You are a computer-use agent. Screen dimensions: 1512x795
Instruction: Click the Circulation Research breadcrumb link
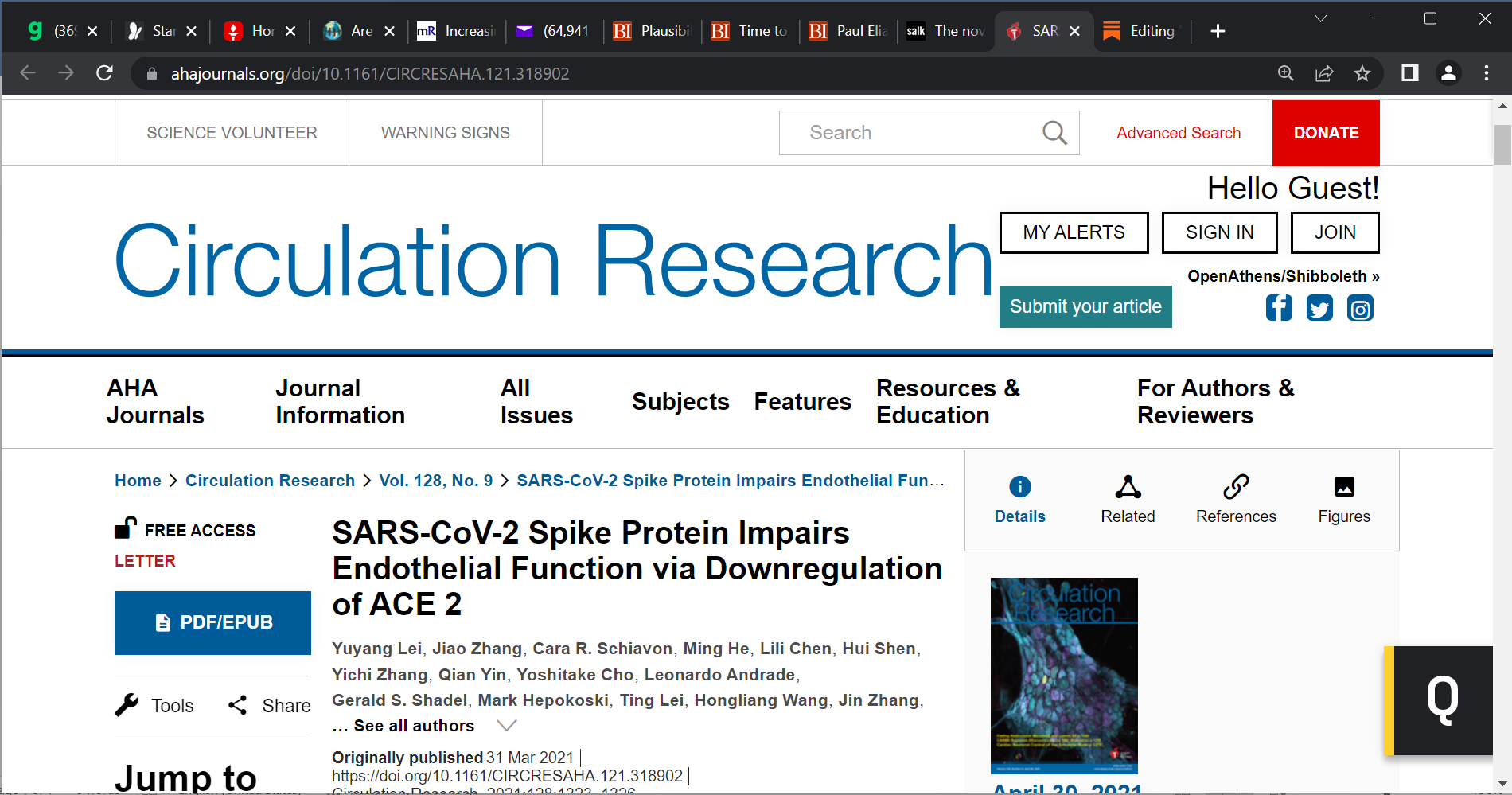coord(270,481)
